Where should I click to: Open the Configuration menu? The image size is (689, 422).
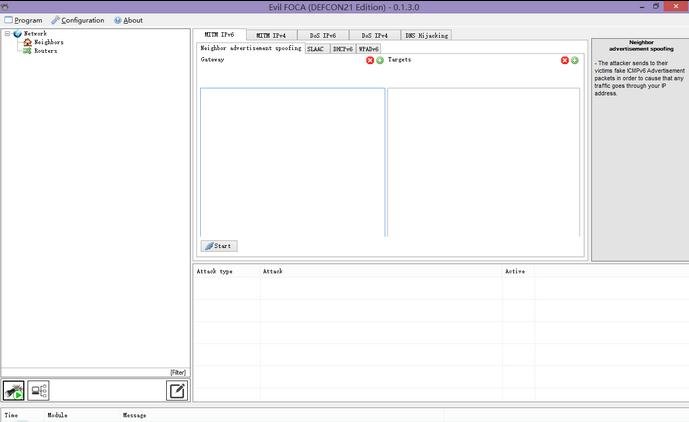tap(78, 20)
